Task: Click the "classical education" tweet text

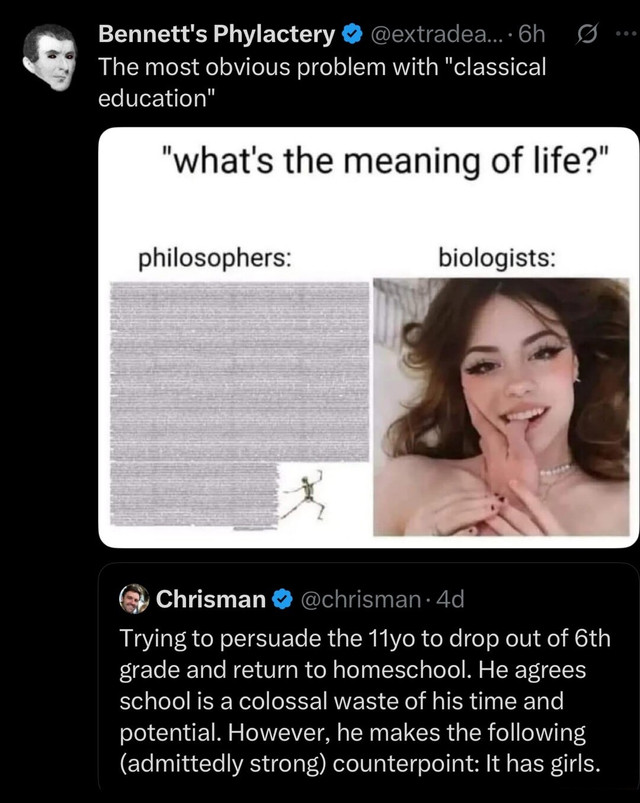Action: tap(322, 84)
